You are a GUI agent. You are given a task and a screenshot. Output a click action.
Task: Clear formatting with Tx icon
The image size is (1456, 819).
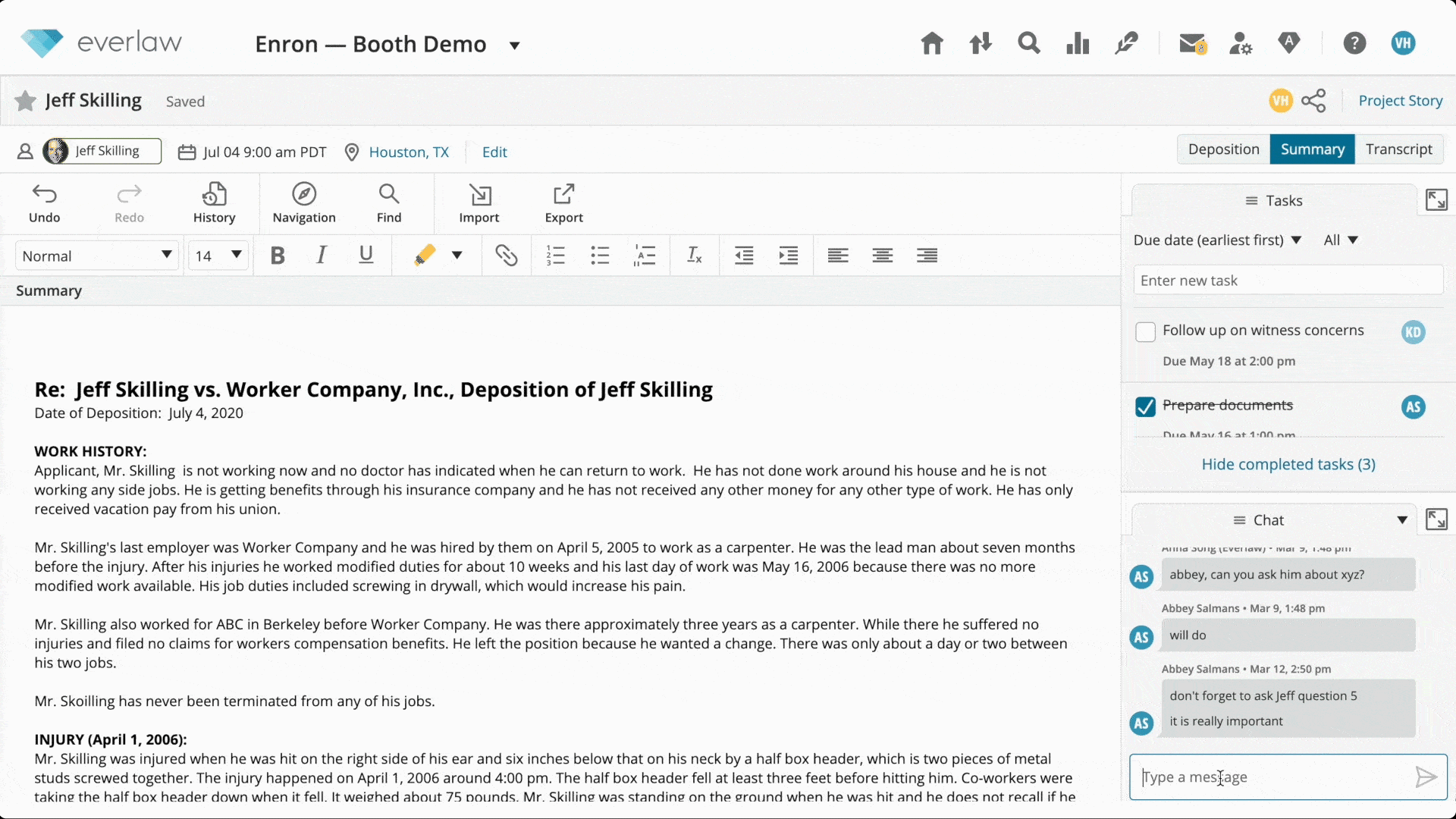[694, 256]
